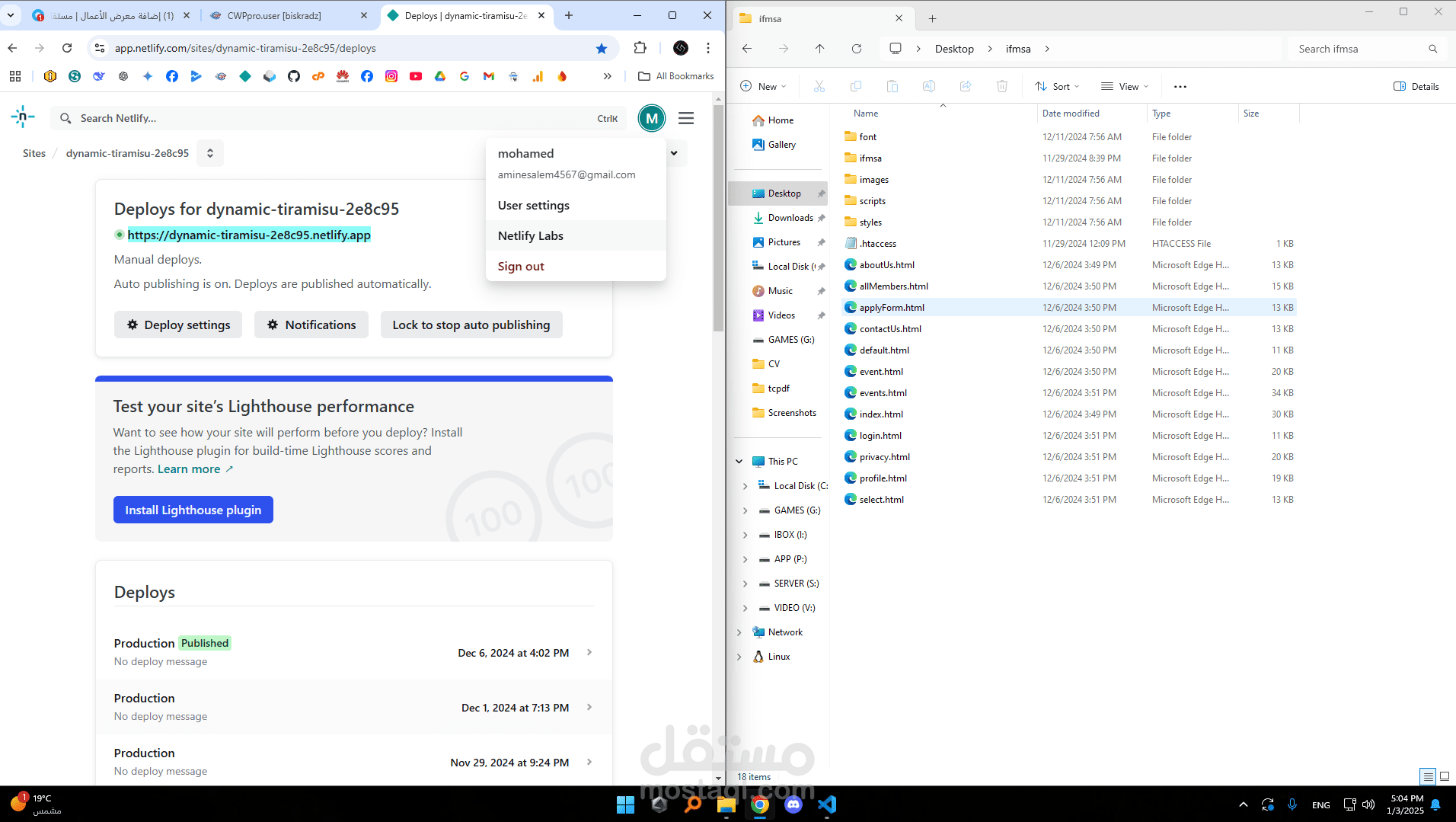1456x822 pixels.
Task: Open the M user avatar menu
Action: tap(652, 118)
